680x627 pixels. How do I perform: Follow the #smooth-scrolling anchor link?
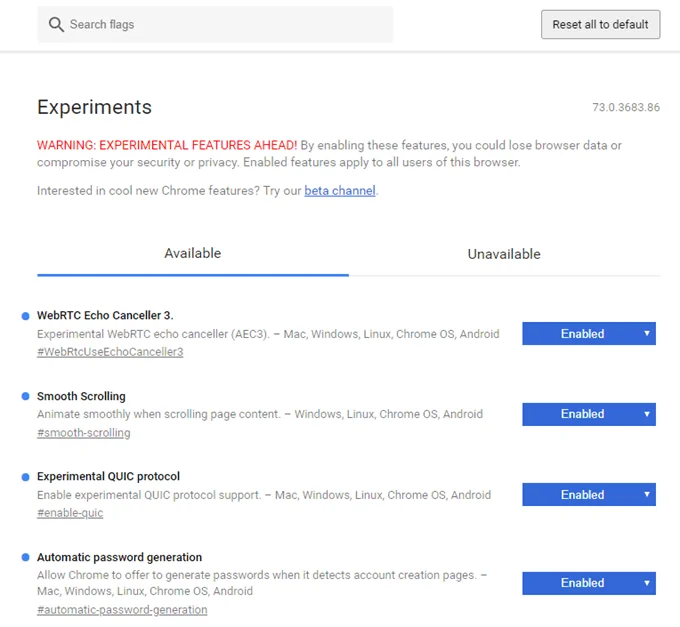(x=84, y=433)
